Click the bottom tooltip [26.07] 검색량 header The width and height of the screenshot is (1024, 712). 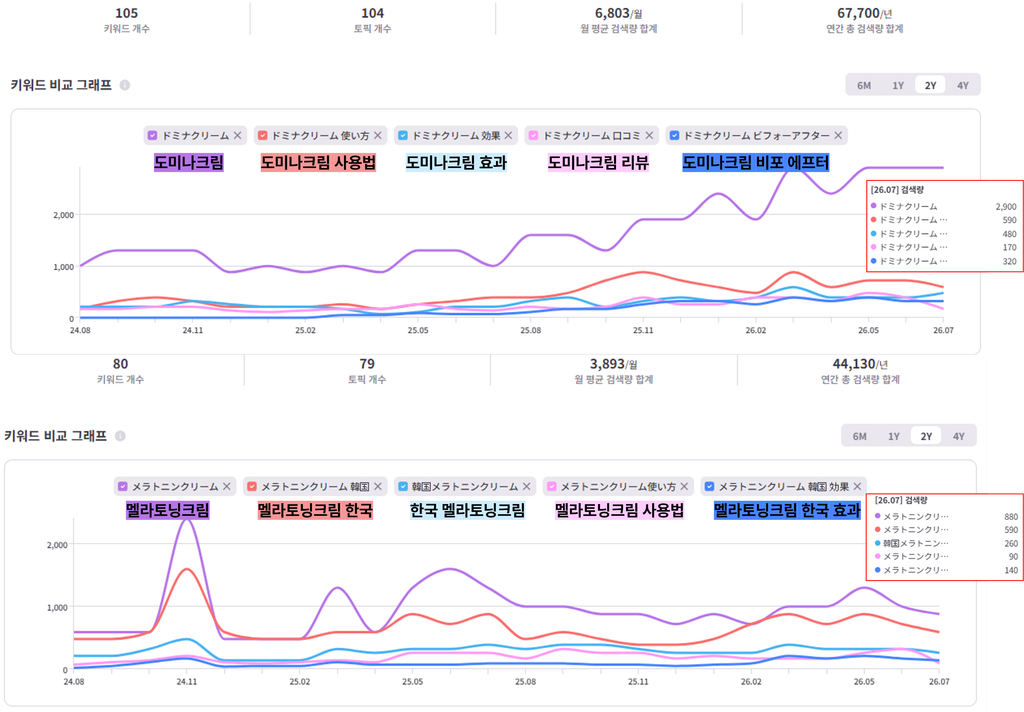pos(901,500)
